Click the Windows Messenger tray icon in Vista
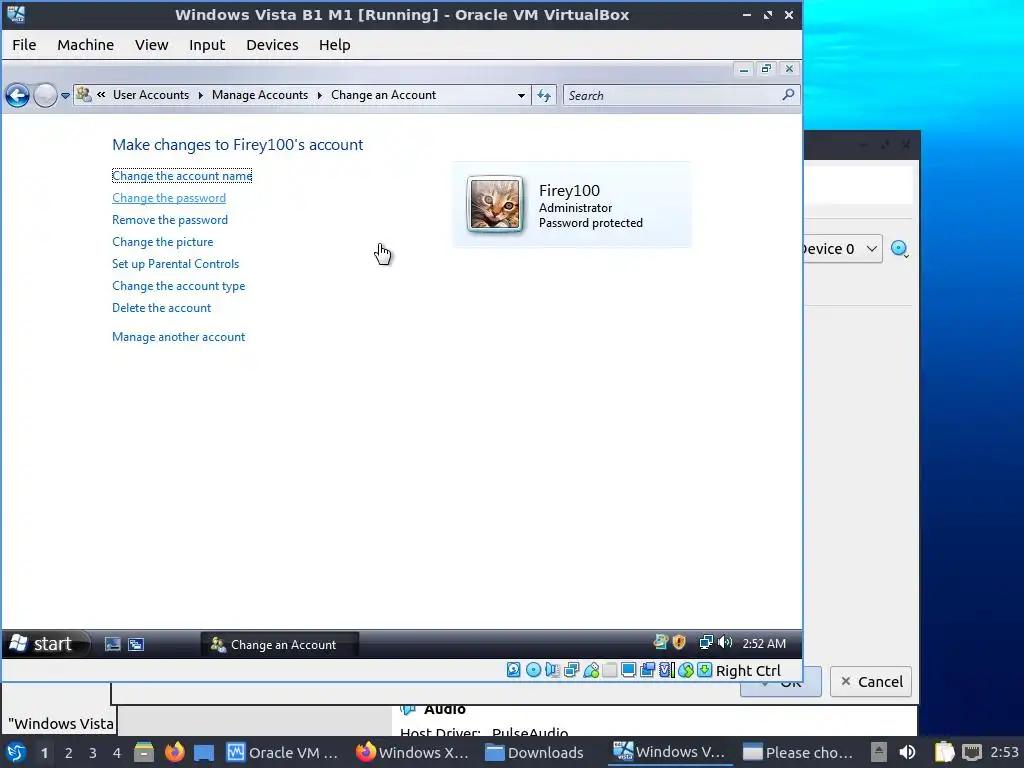 click(x=660, y=643)
